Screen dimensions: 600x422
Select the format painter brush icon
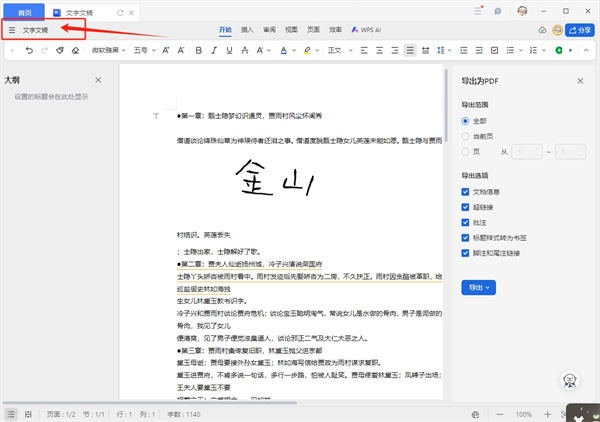59,49
